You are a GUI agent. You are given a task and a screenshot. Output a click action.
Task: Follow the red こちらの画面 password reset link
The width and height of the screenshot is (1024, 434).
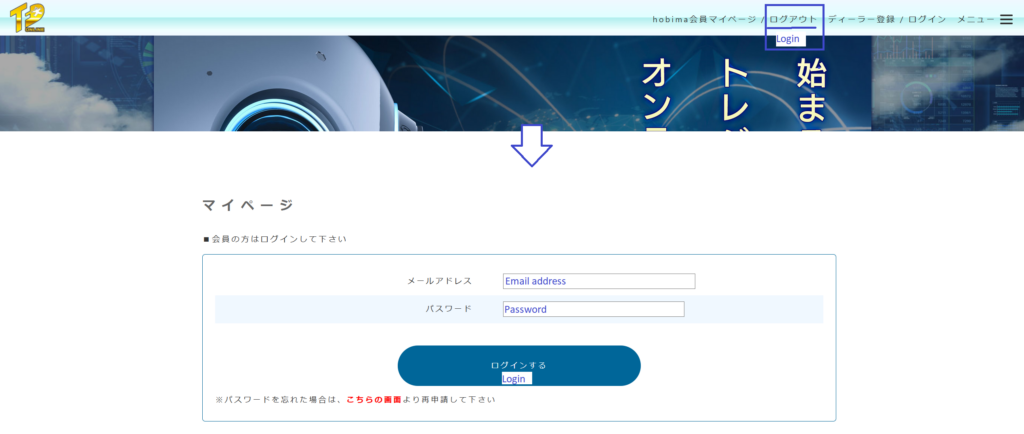374,399
